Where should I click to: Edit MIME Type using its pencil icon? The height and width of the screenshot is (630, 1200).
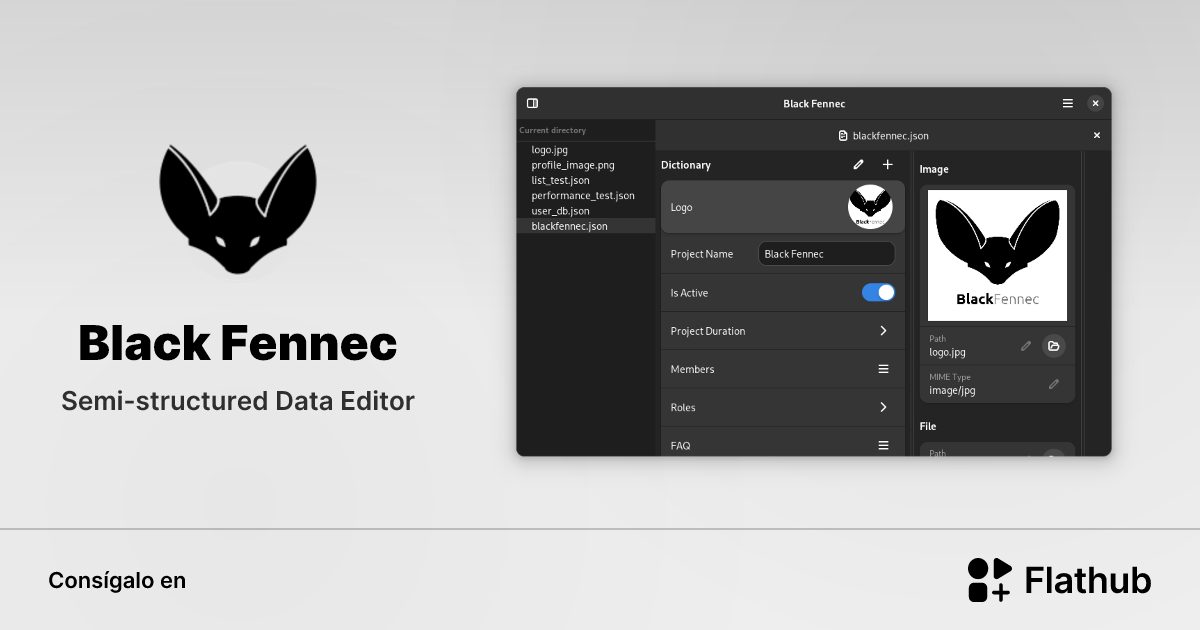pos(1054,384)
